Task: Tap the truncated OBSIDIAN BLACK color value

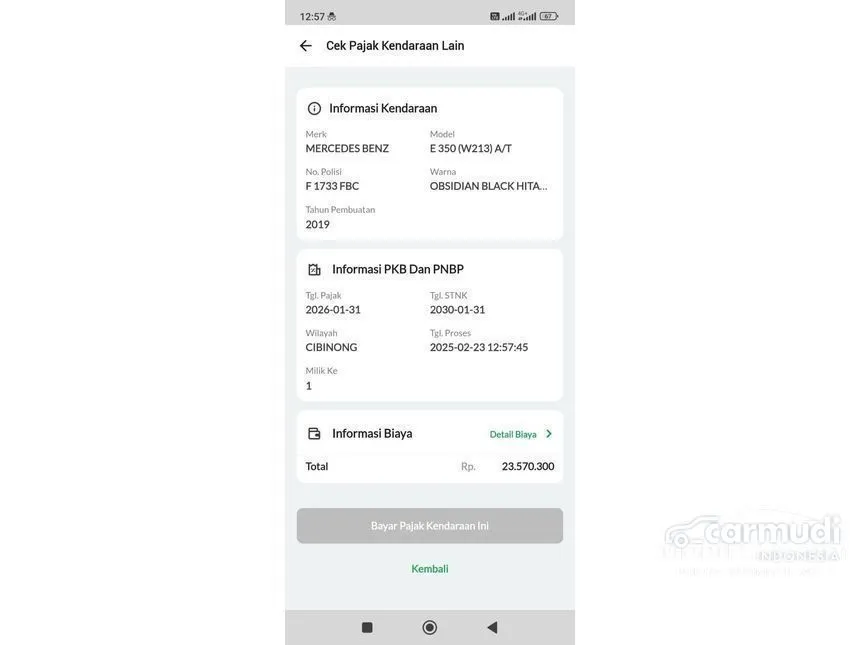Action: 488,186
